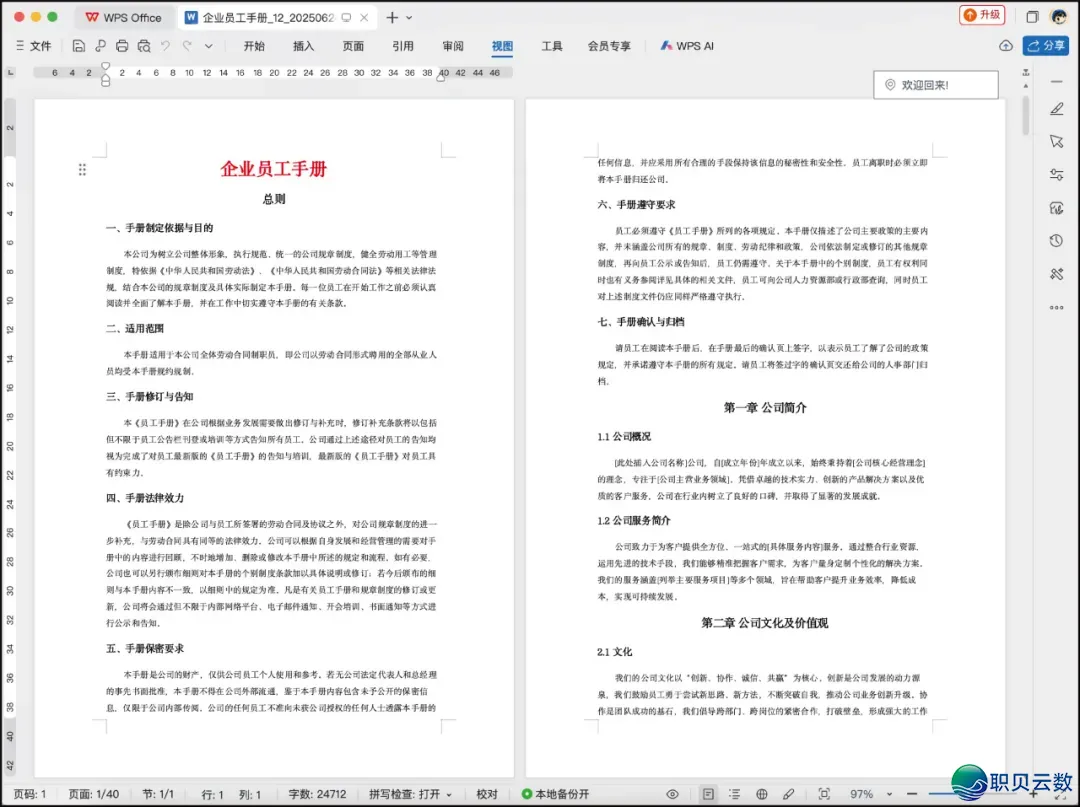The height and width of the screenshot is (807, 1080).
Task: Click the three-dots more icon in sidebar
Action: point(1057,307)
